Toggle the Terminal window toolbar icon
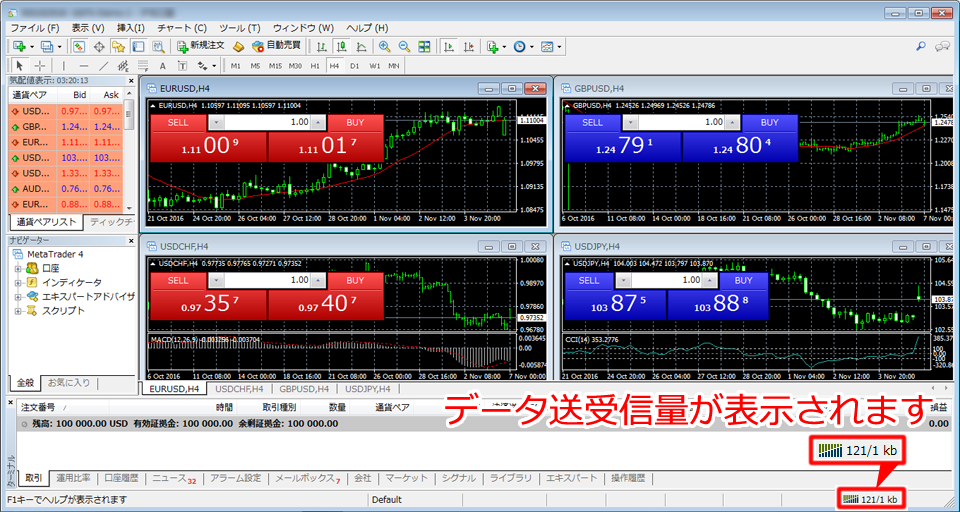Image resolution: width=960 pixels, height=512 pixels. pyautogui.click(x=138, y=46)
